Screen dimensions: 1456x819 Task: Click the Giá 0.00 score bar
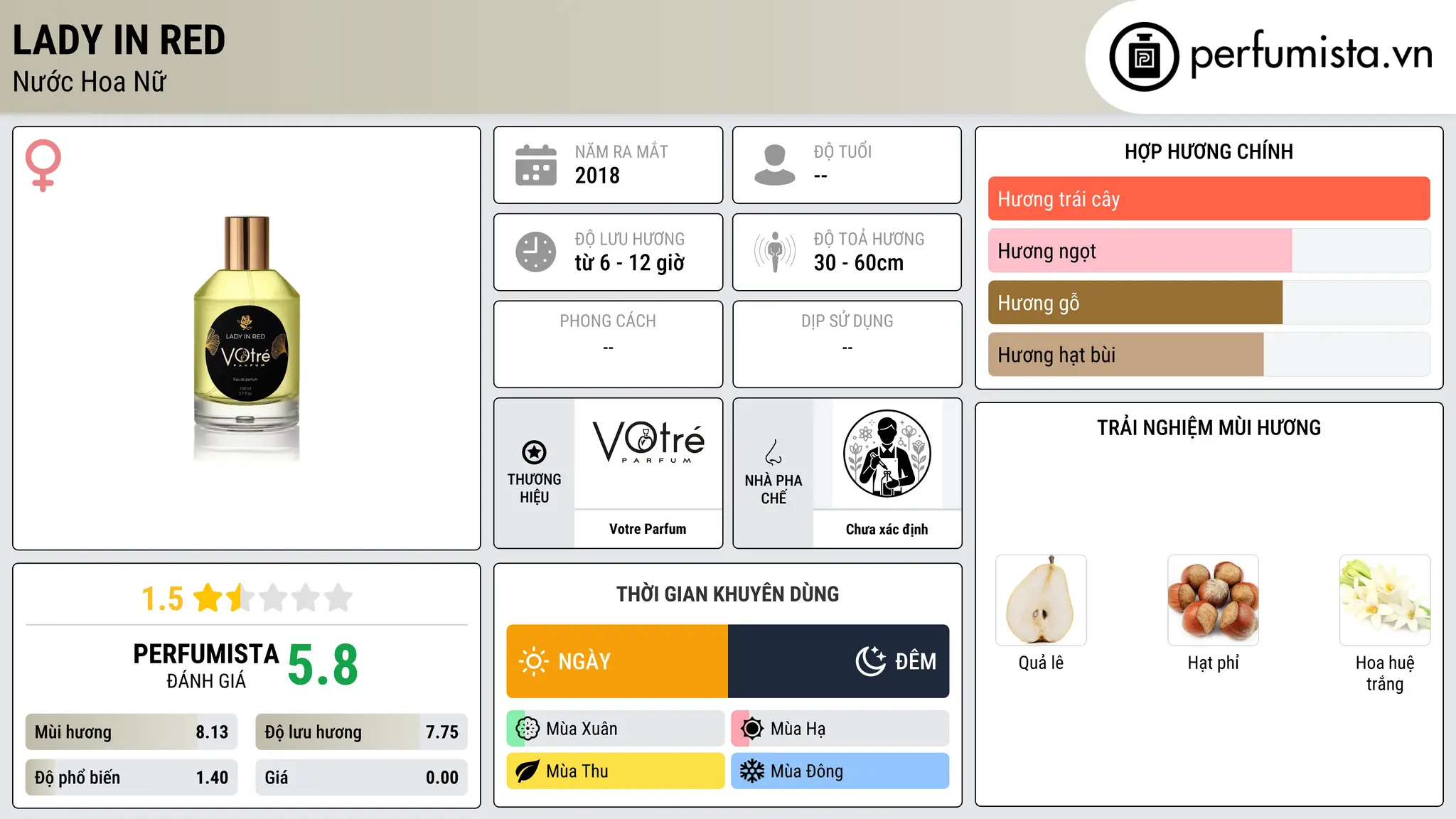pyautogui.click(x=361, y=778)
